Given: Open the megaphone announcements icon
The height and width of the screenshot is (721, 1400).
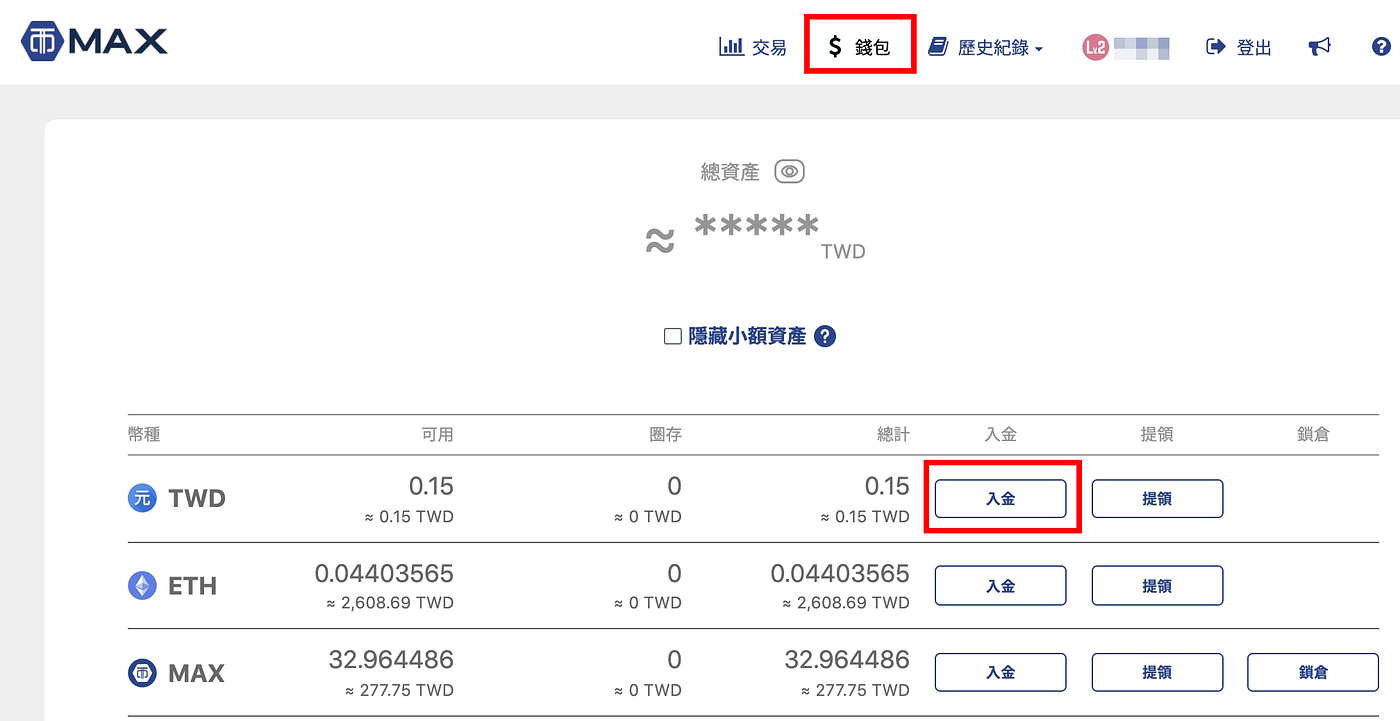Looking at the screenshot, I should click(x=1320, y=47).
